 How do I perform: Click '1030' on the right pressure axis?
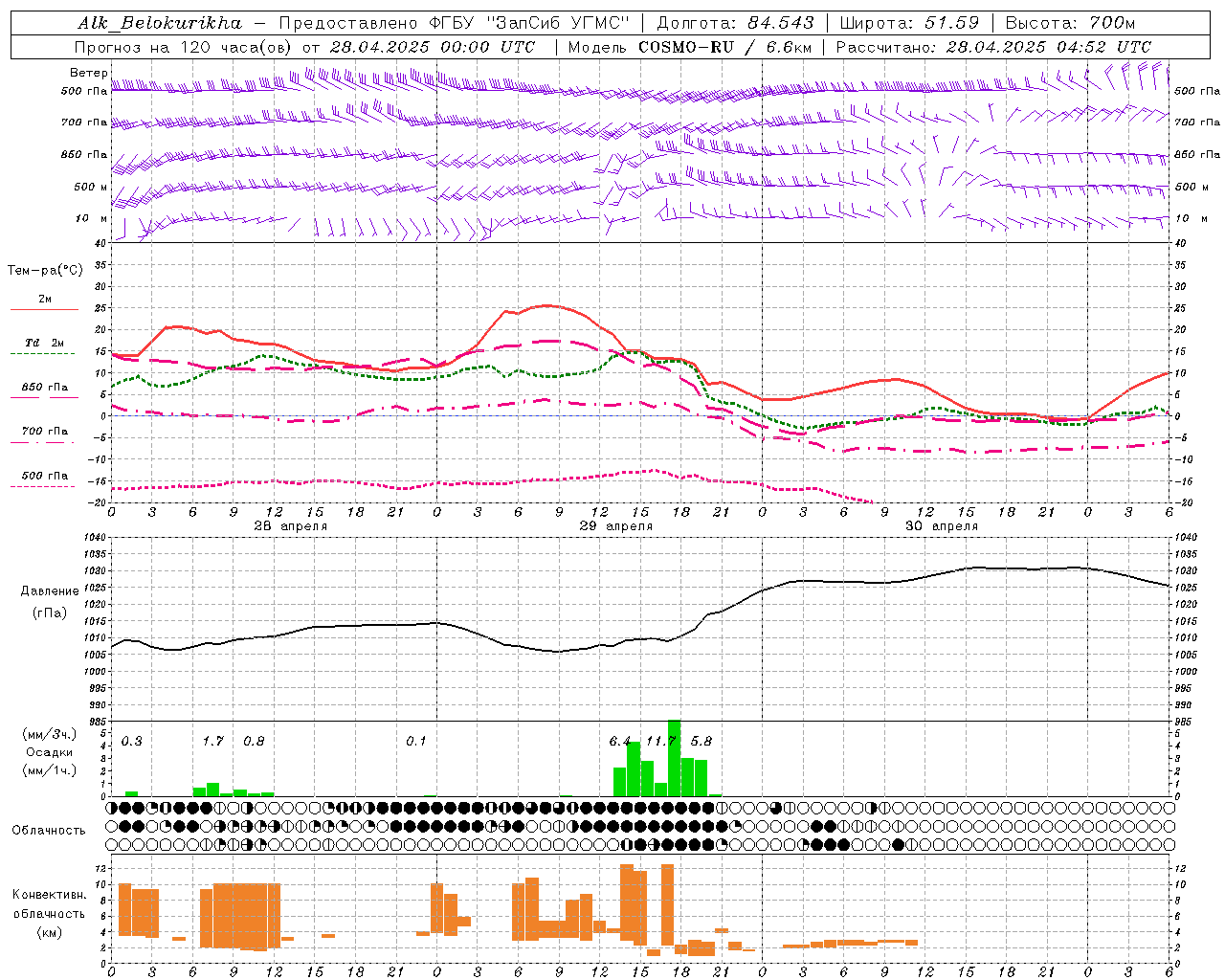[1185, 571]
